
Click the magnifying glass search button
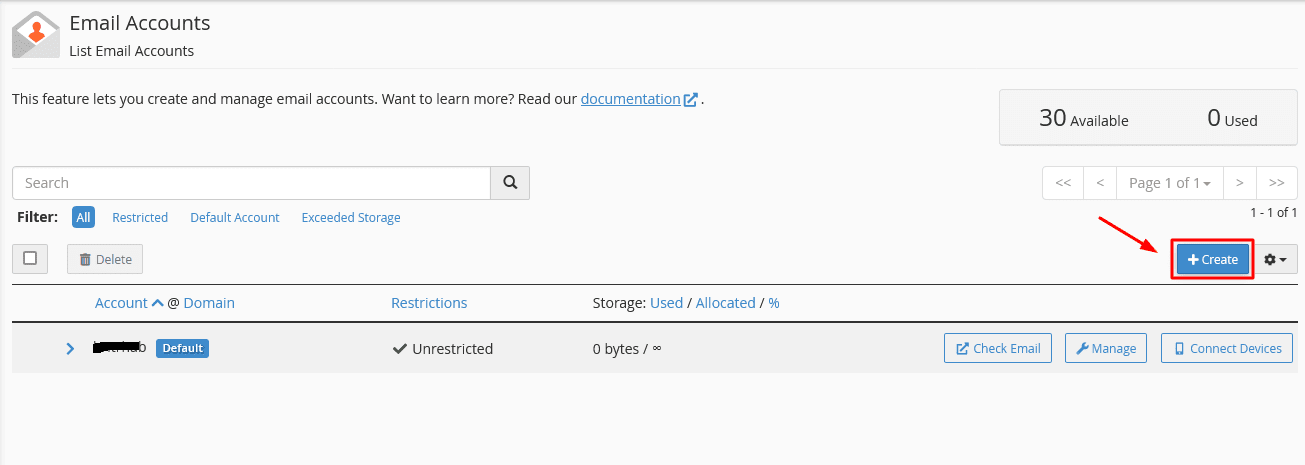pyautogui.click(x=510, y=183)
